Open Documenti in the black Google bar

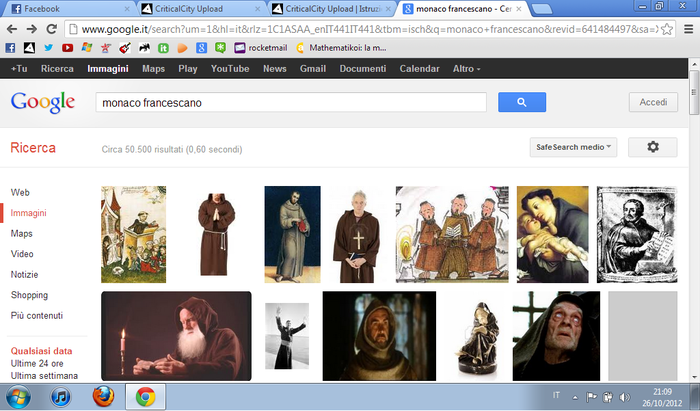[362, 69]
